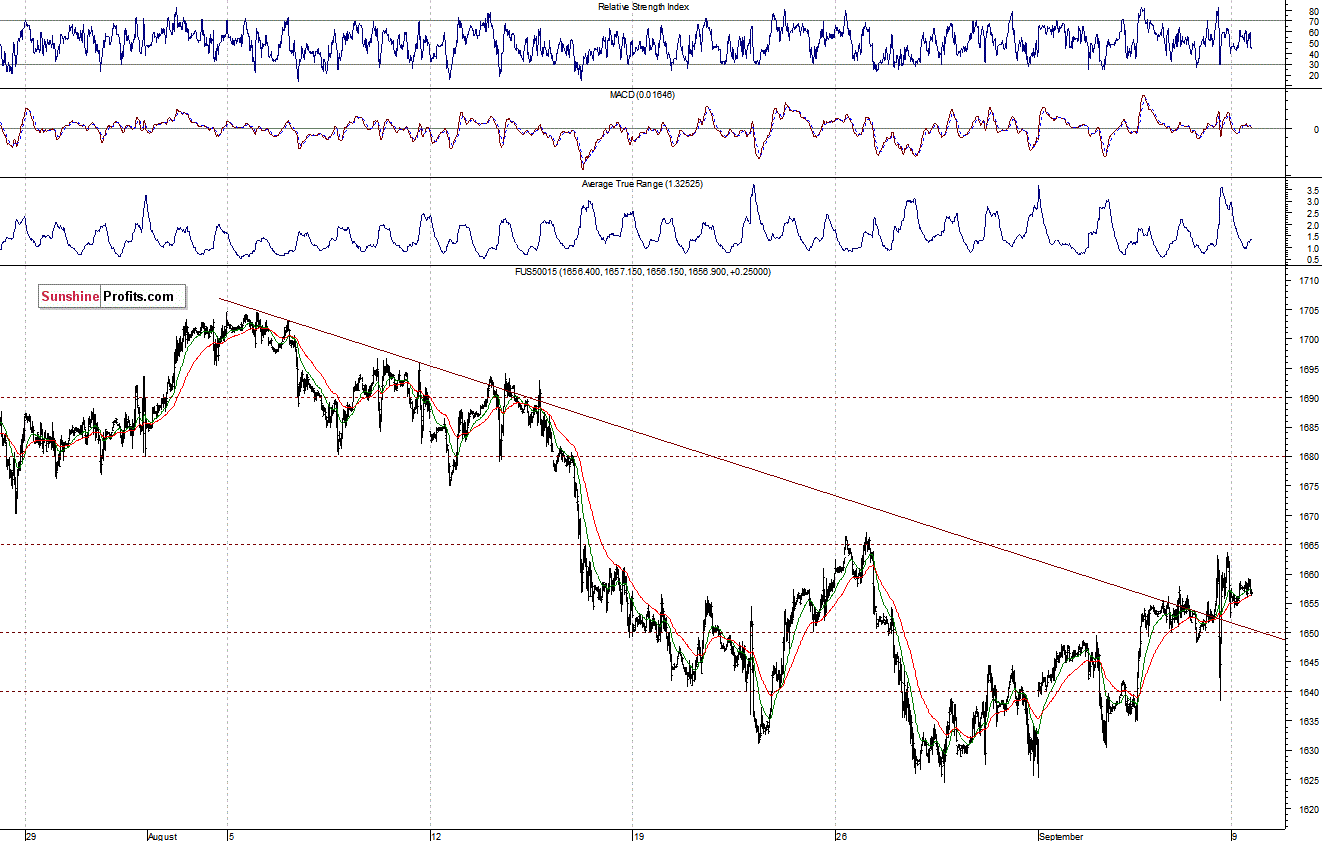The width and height of the screenshot is (1322, 841).
Task: Click the 1655 price axis label
Action: pos(1308,604)
